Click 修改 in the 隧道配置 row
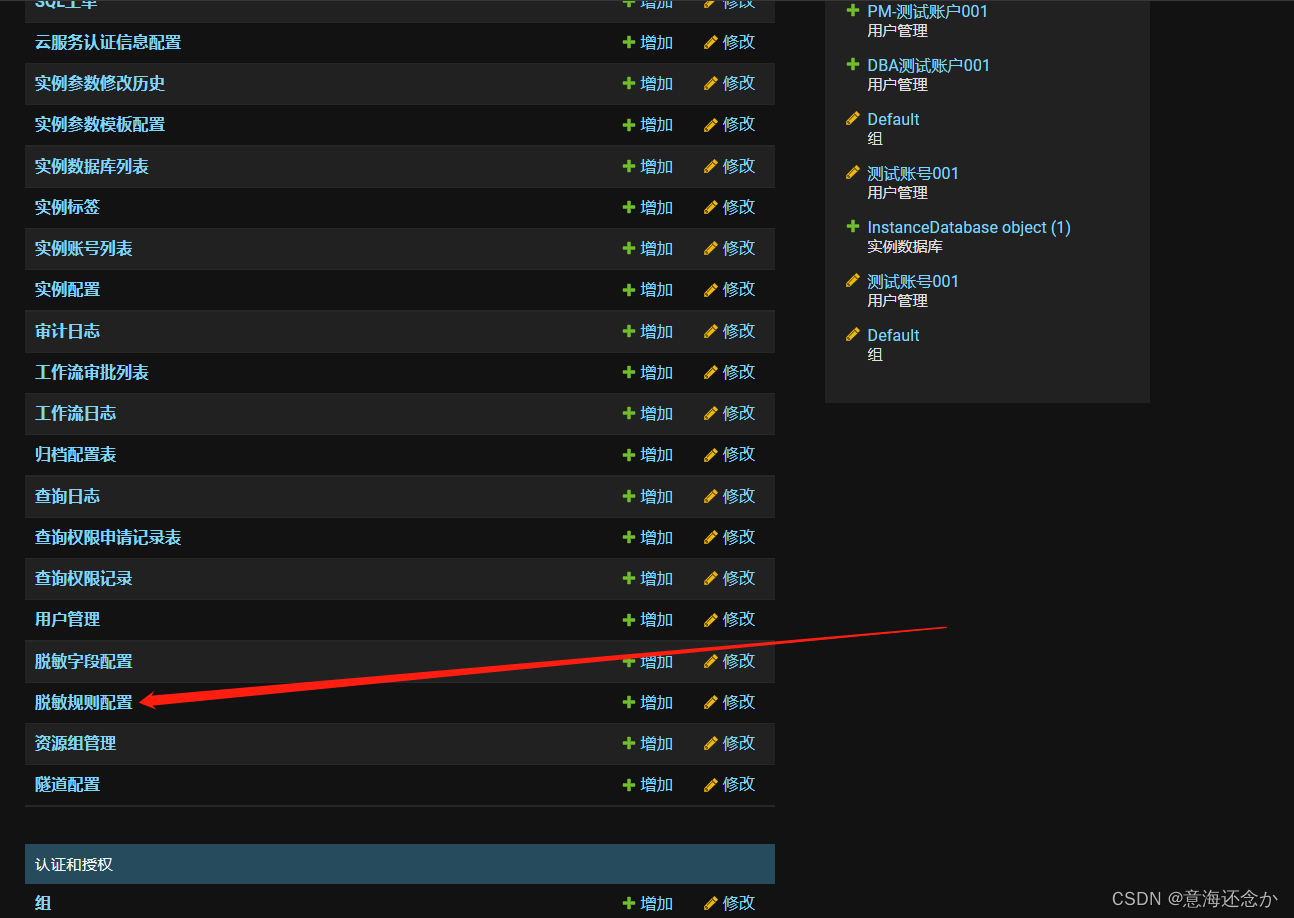 point(730,784)
